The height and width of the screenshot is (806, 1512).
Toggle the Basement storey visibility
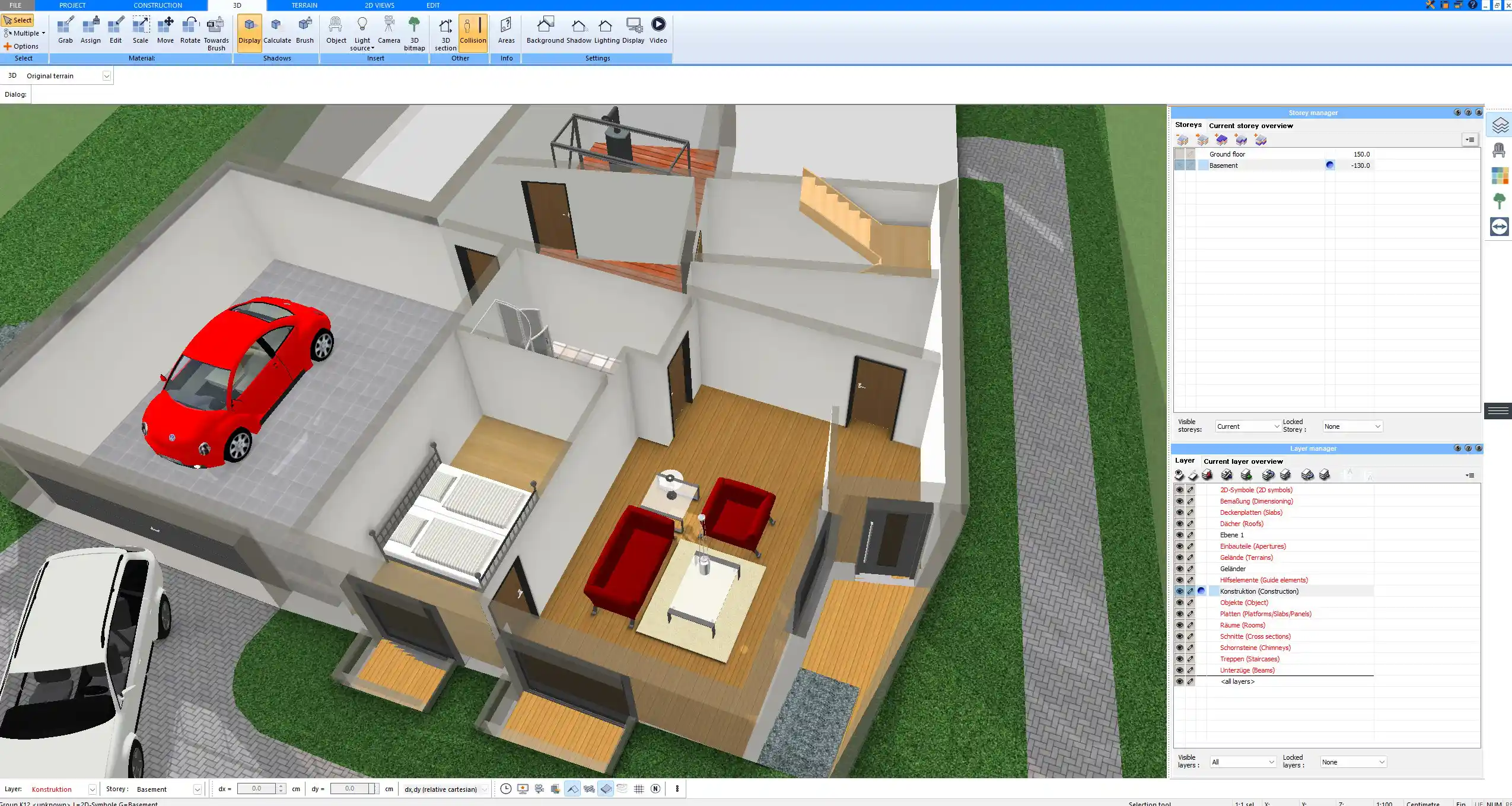pos(1179,165)
